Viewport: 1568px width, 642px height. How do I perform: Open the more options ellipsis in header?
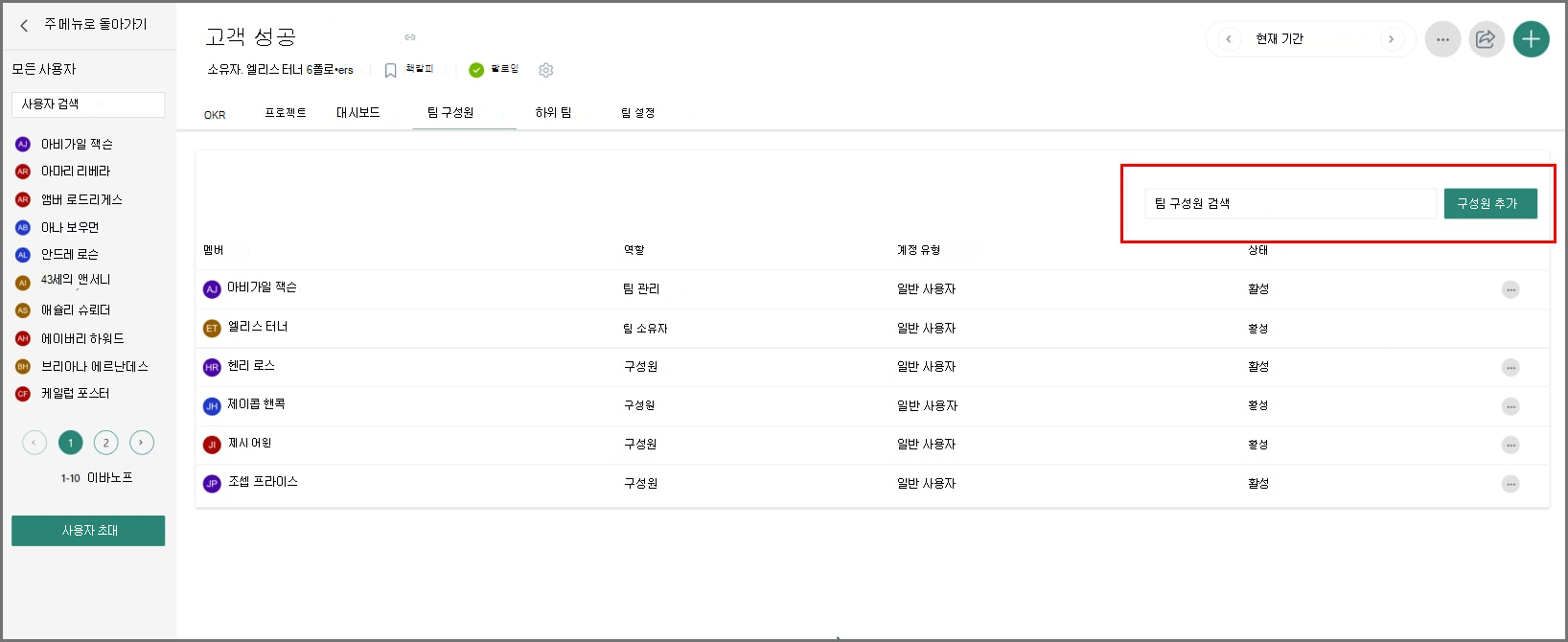[1442, 39]
